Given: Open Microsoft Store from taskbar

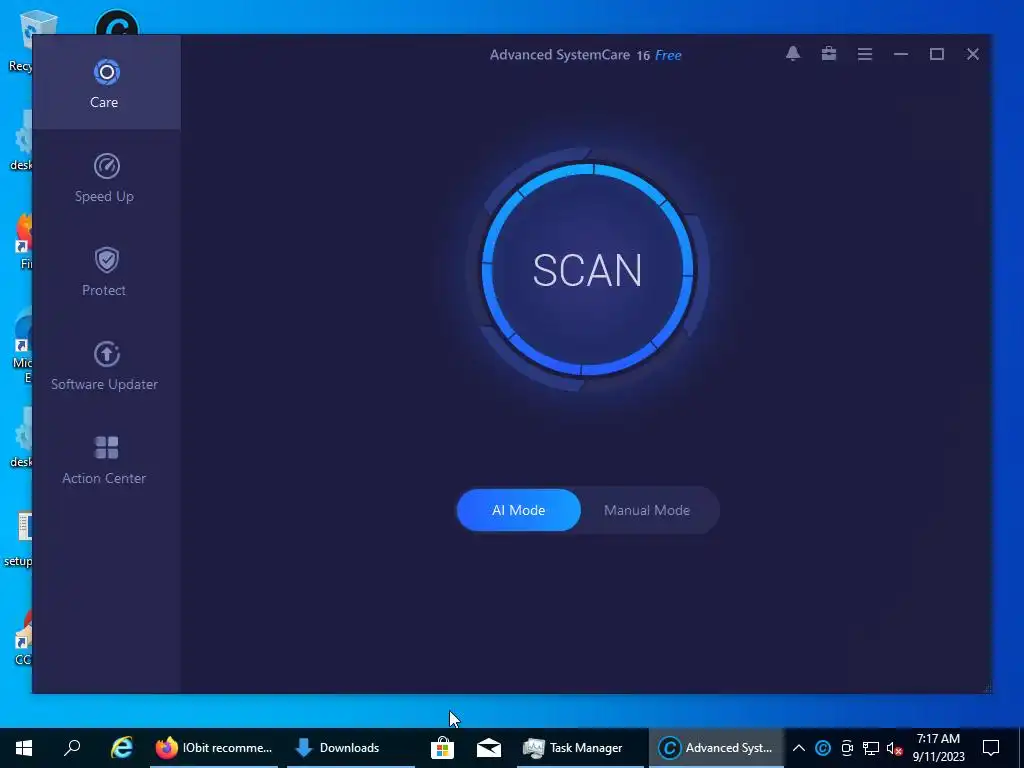Looking at the screenshot, I should 442,748.
